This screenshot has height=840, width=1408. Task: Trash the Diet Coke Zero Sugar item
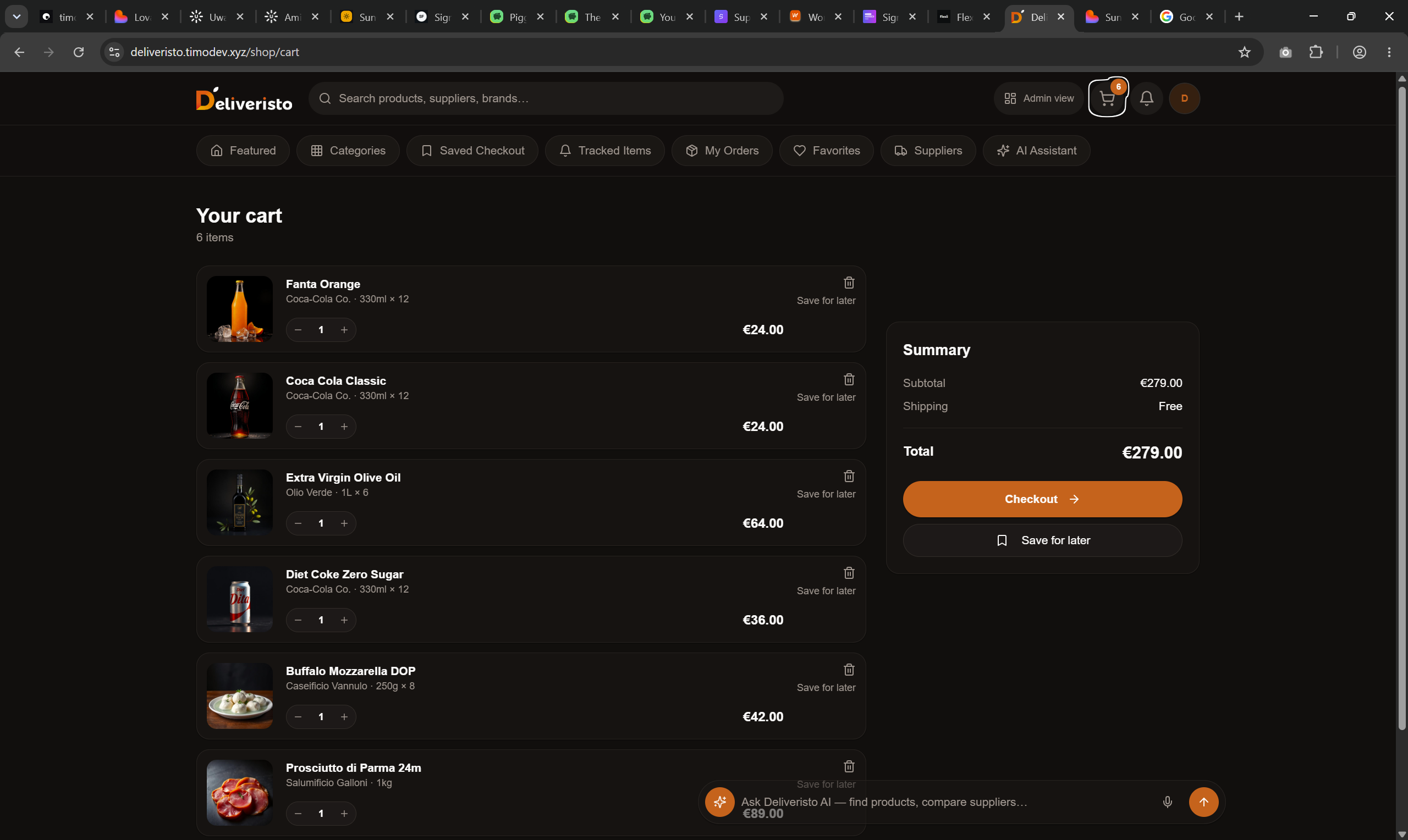click(849, 573)
